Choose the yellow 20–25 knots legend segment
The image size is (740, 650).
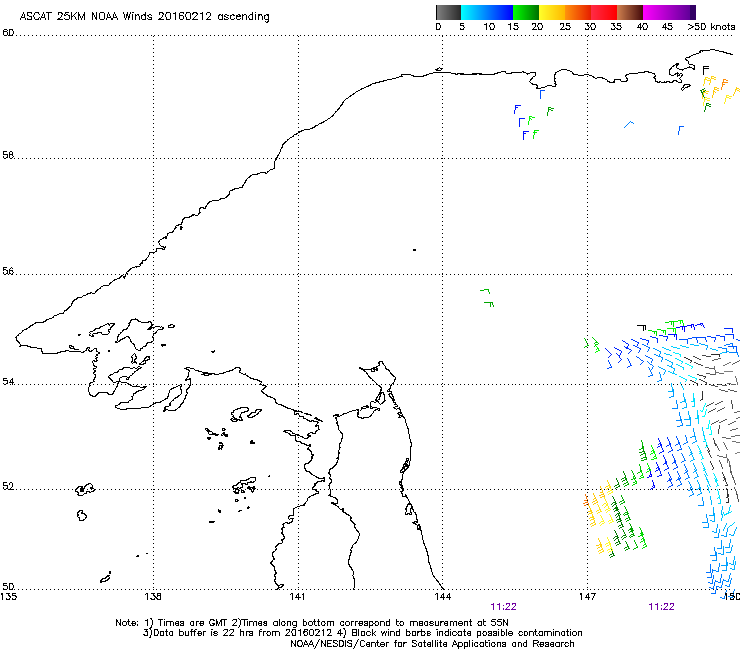(552, 12)
